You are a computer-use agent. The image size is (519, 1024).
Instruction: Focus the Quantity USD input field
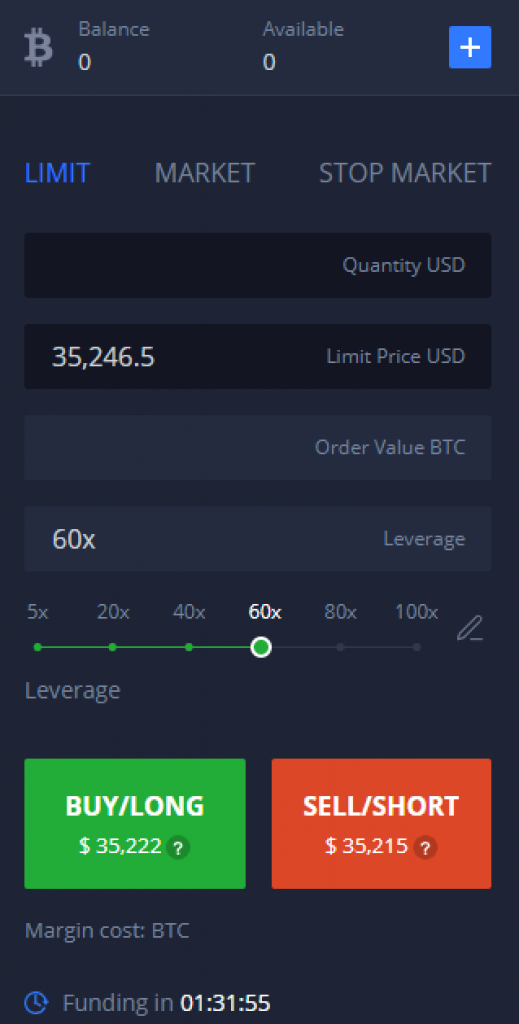[258, 265]
